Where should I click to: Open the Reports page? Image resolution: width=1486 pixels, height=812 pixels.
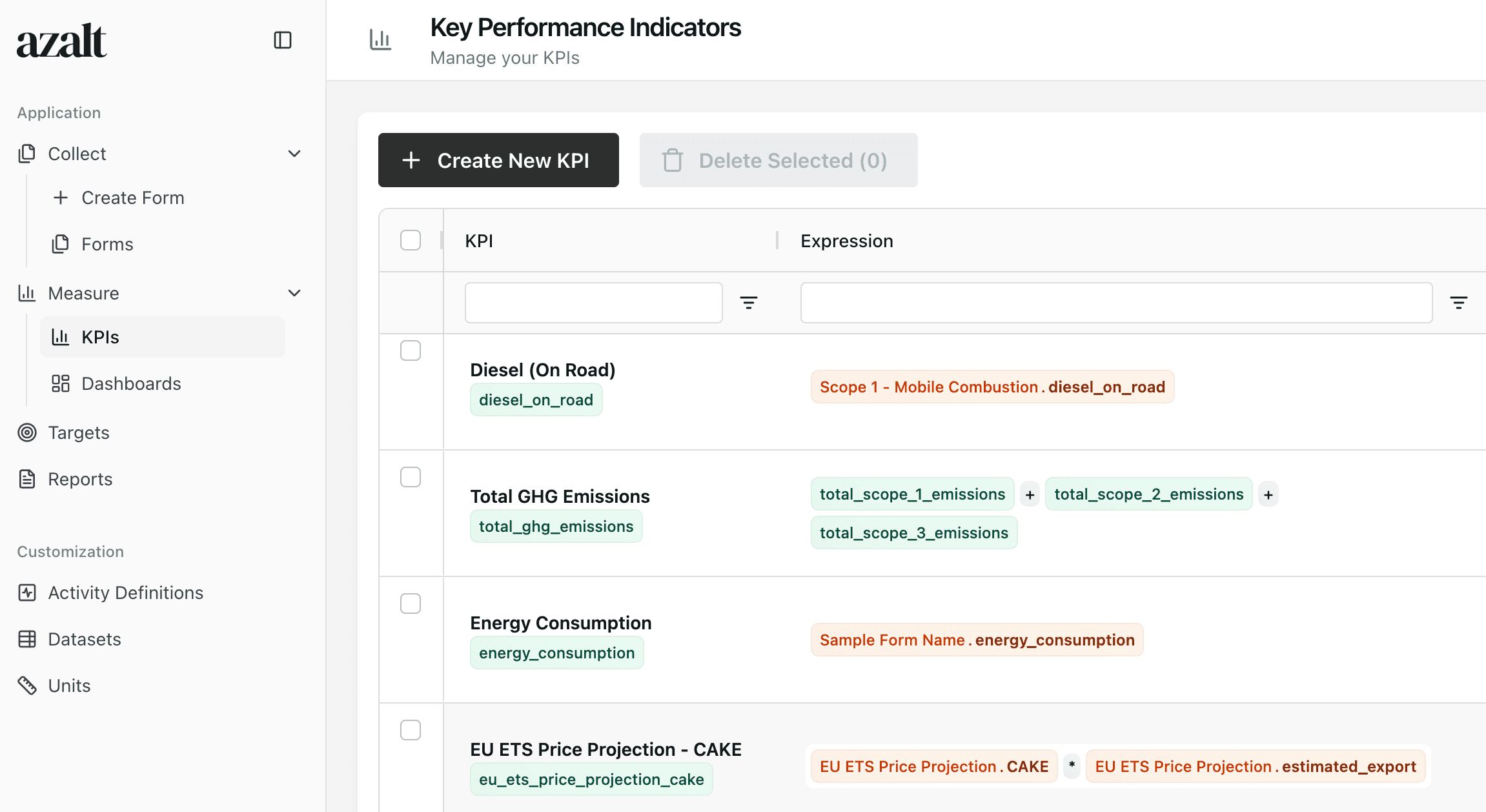[x=80, y=479]
